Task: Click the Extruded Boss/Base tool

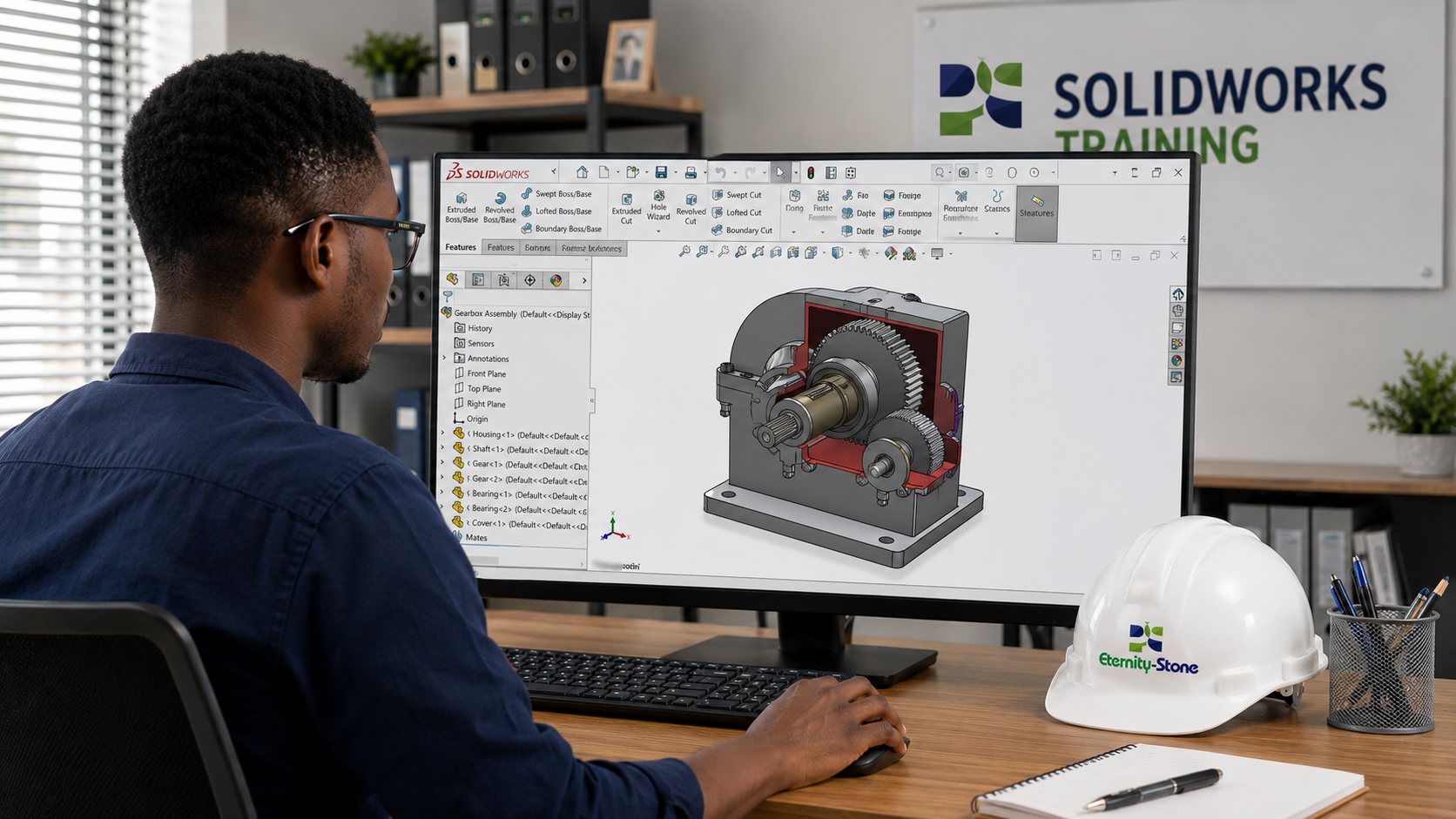Action: [462, 209]
